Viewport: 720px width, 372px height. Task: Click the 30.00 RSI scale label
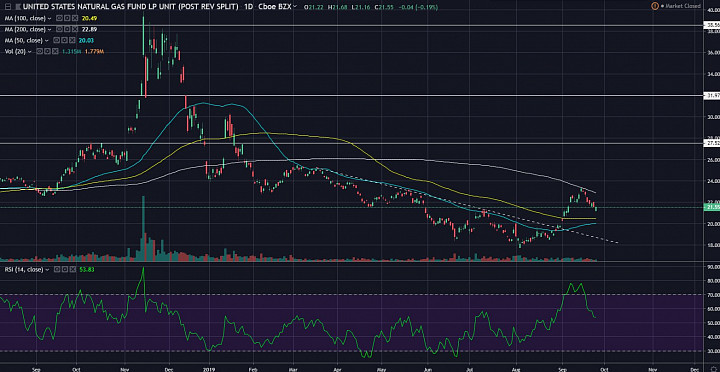click(714, 351)
